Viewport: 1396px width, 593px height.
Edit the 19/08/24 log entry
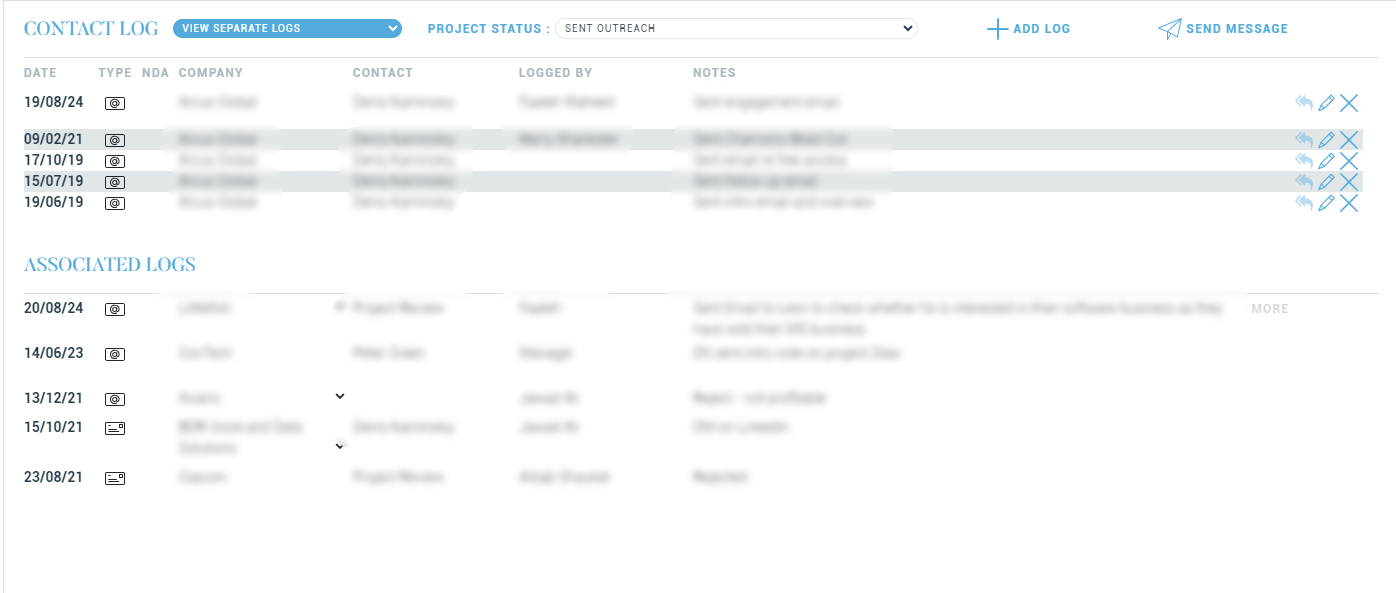1326,102
